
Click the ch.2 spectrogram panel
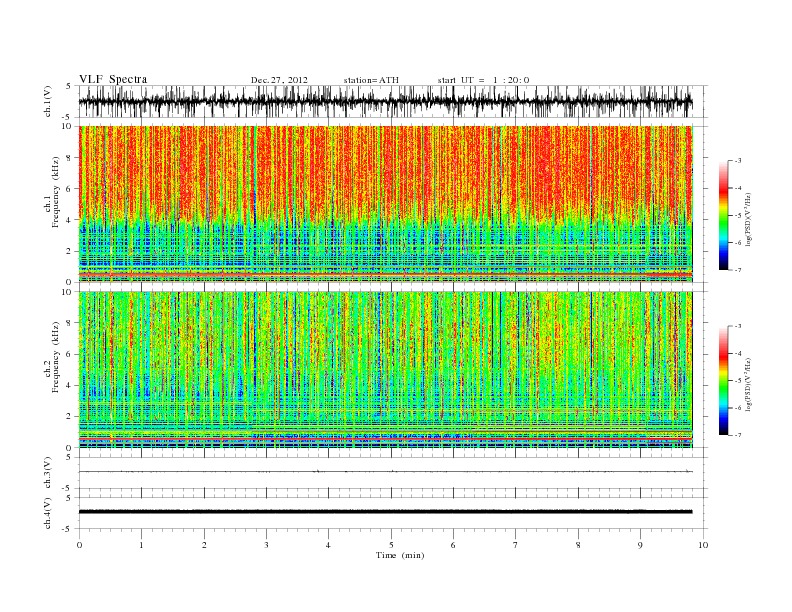[386, 370]
